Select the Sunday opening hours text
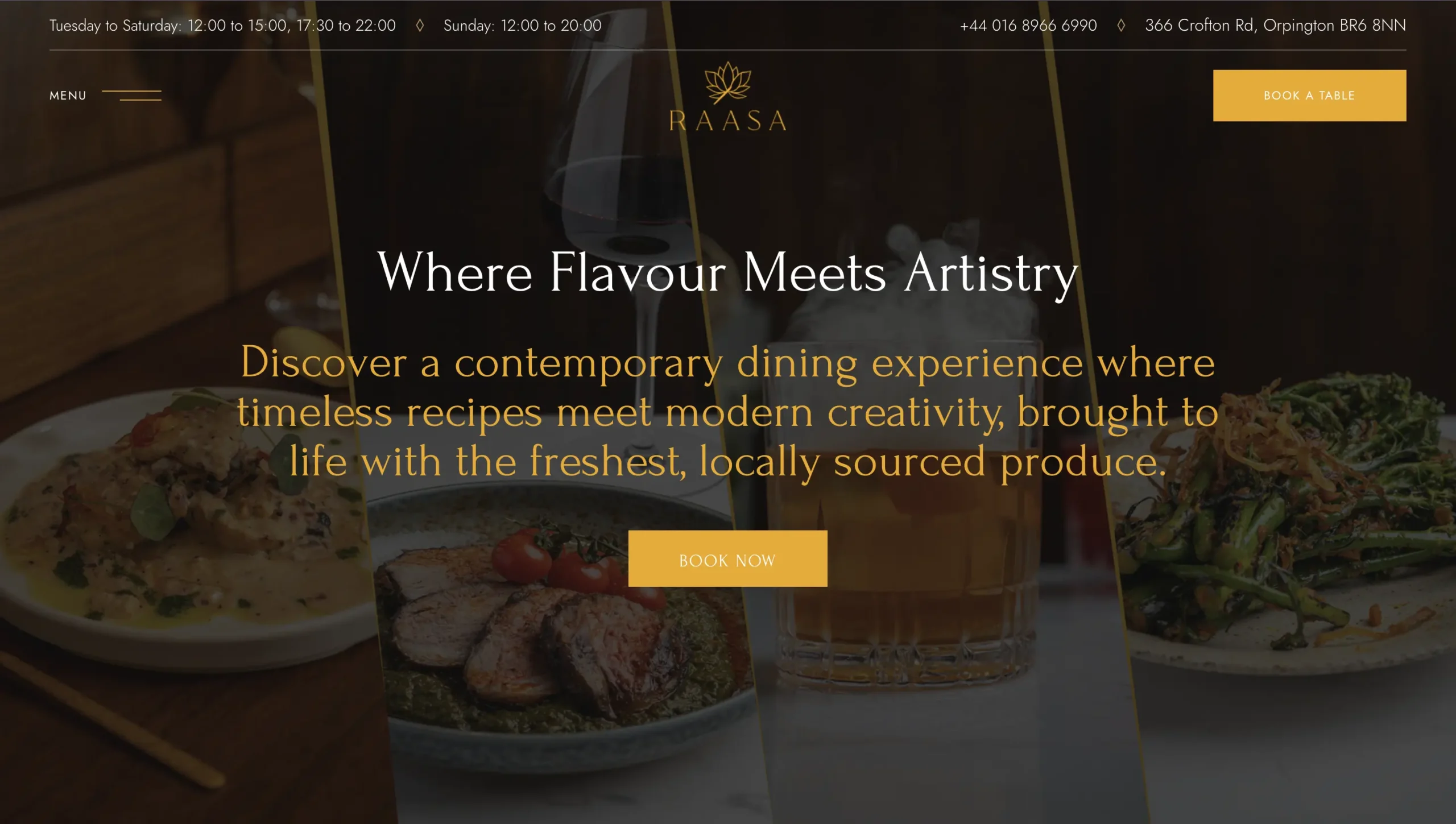 [x=522, y=26]
